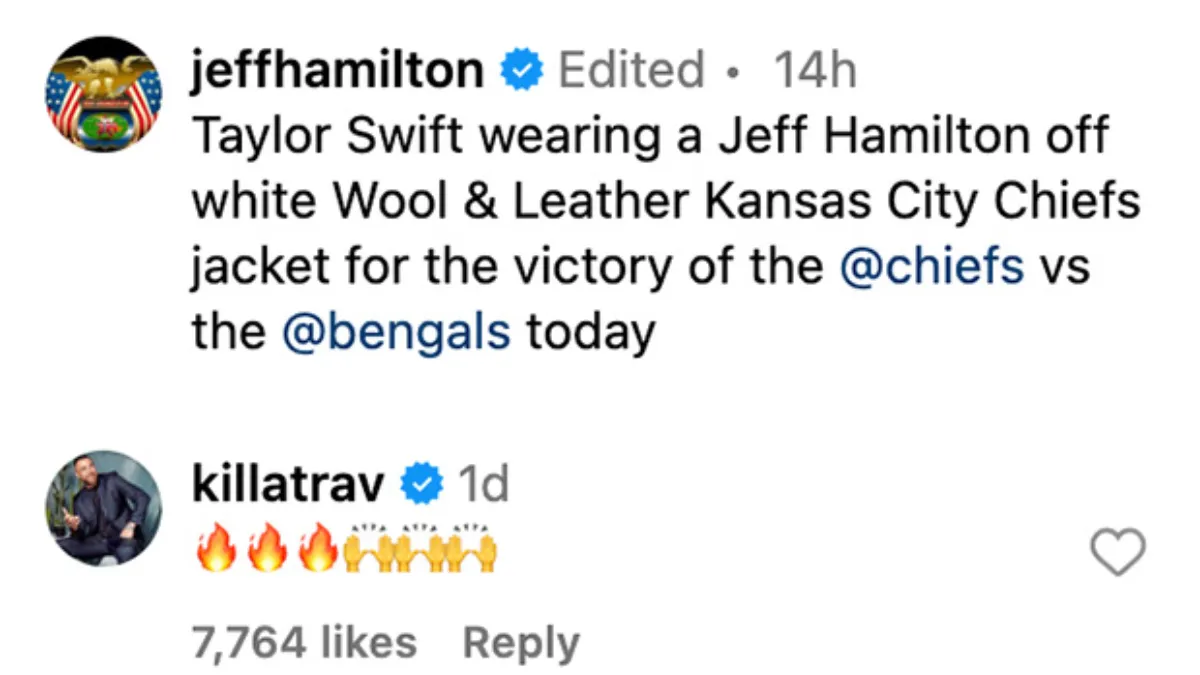Reply to killatrav's comment
The height and width of the screenshot is (675, 1200).
(520, 643)
